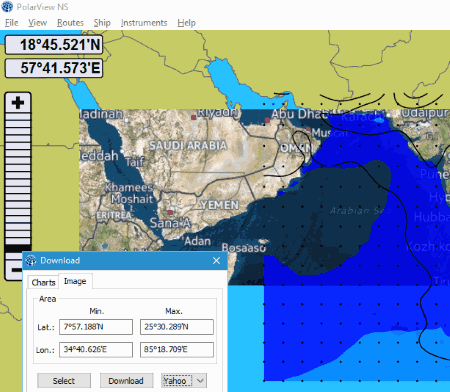
Task: Click the Bosaaso map label
Action: pos(244,248)
